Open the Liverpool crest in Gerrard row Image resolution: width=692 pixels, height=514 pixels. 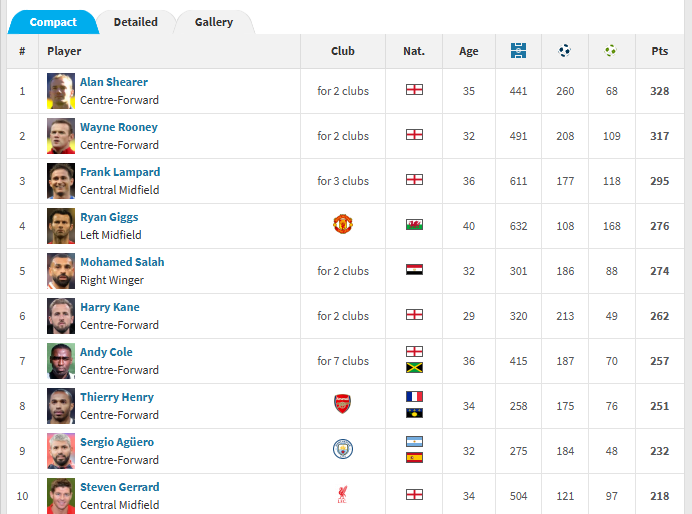click(342, 495)
